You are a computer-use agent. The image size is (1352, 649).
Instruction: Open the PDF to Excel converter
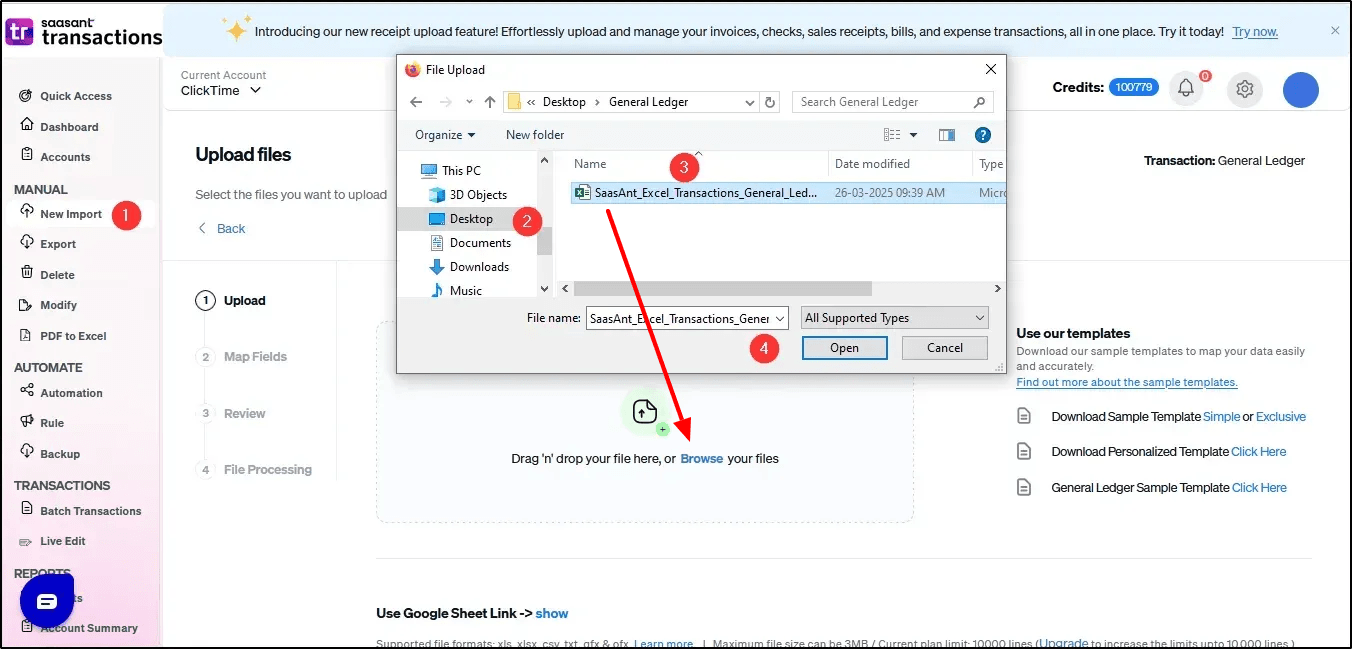[x=72, y=335]
